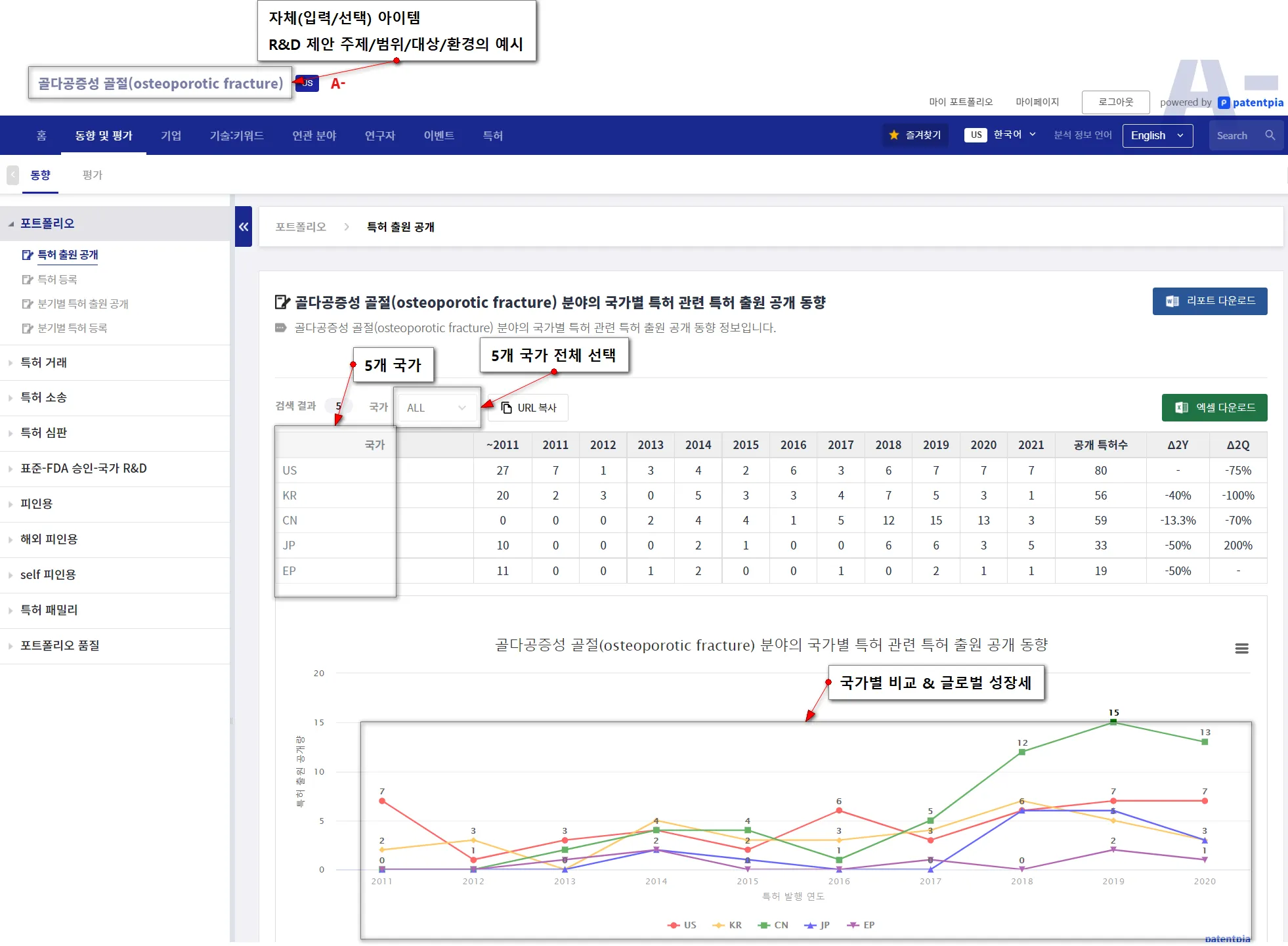Click the favorites star icon
1288x946 pixels.
(x=893, y=135)
